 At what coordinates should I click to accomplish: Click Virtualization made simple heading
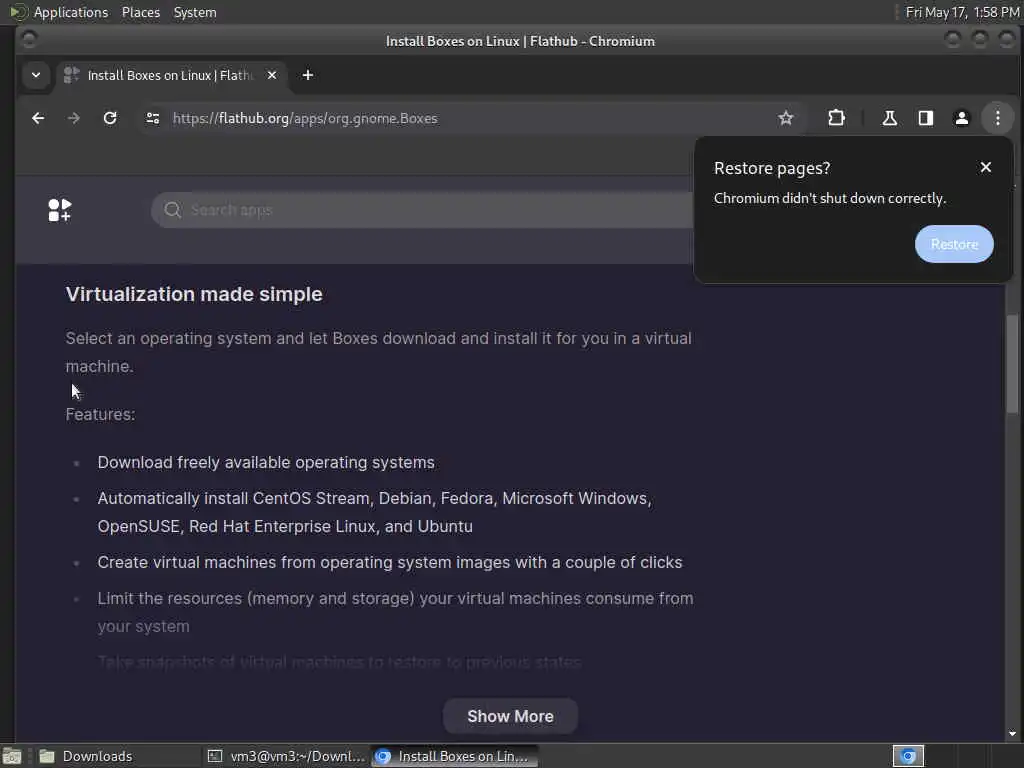point(194,294)
